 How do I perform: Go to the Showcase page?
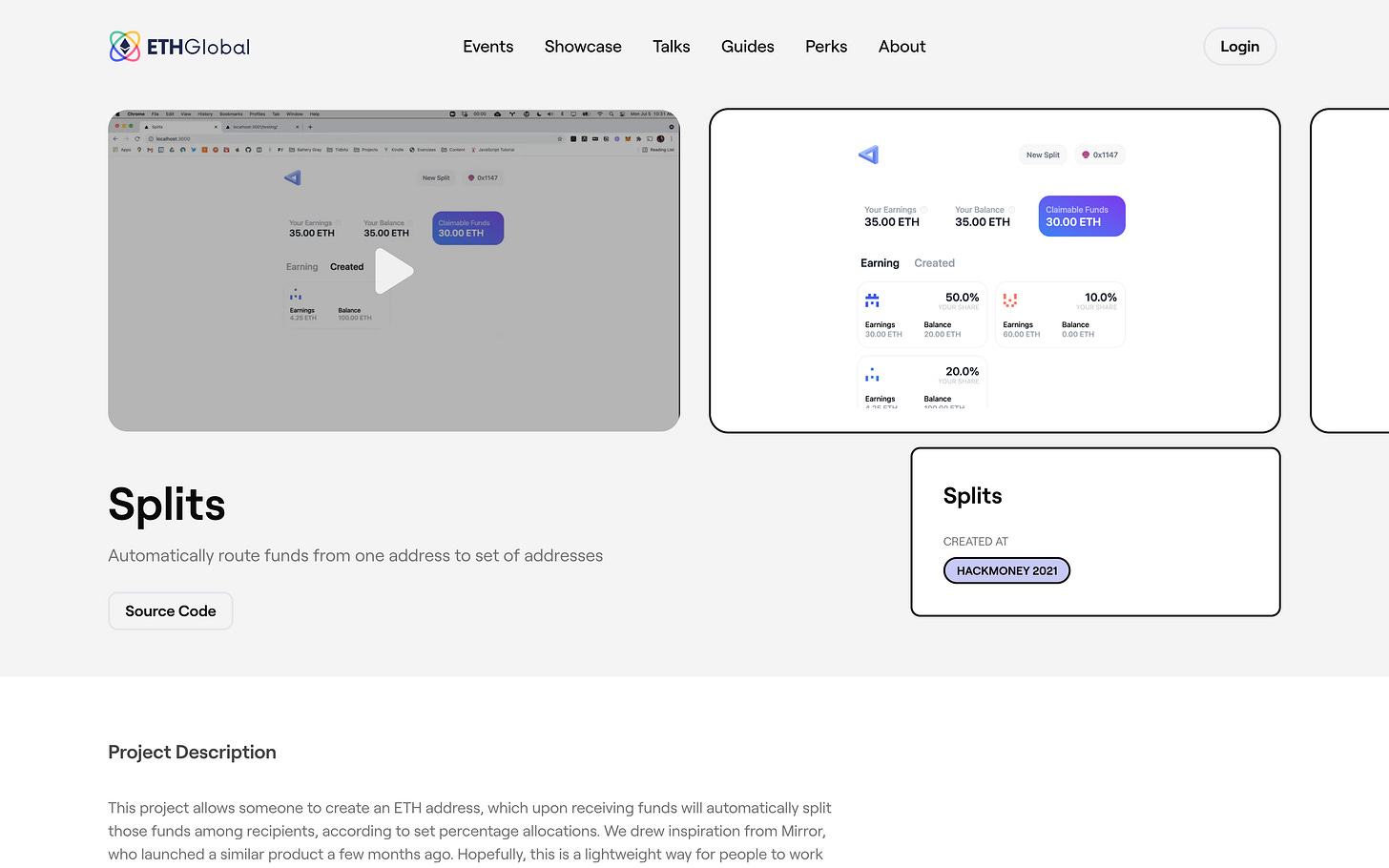[583, 46]
